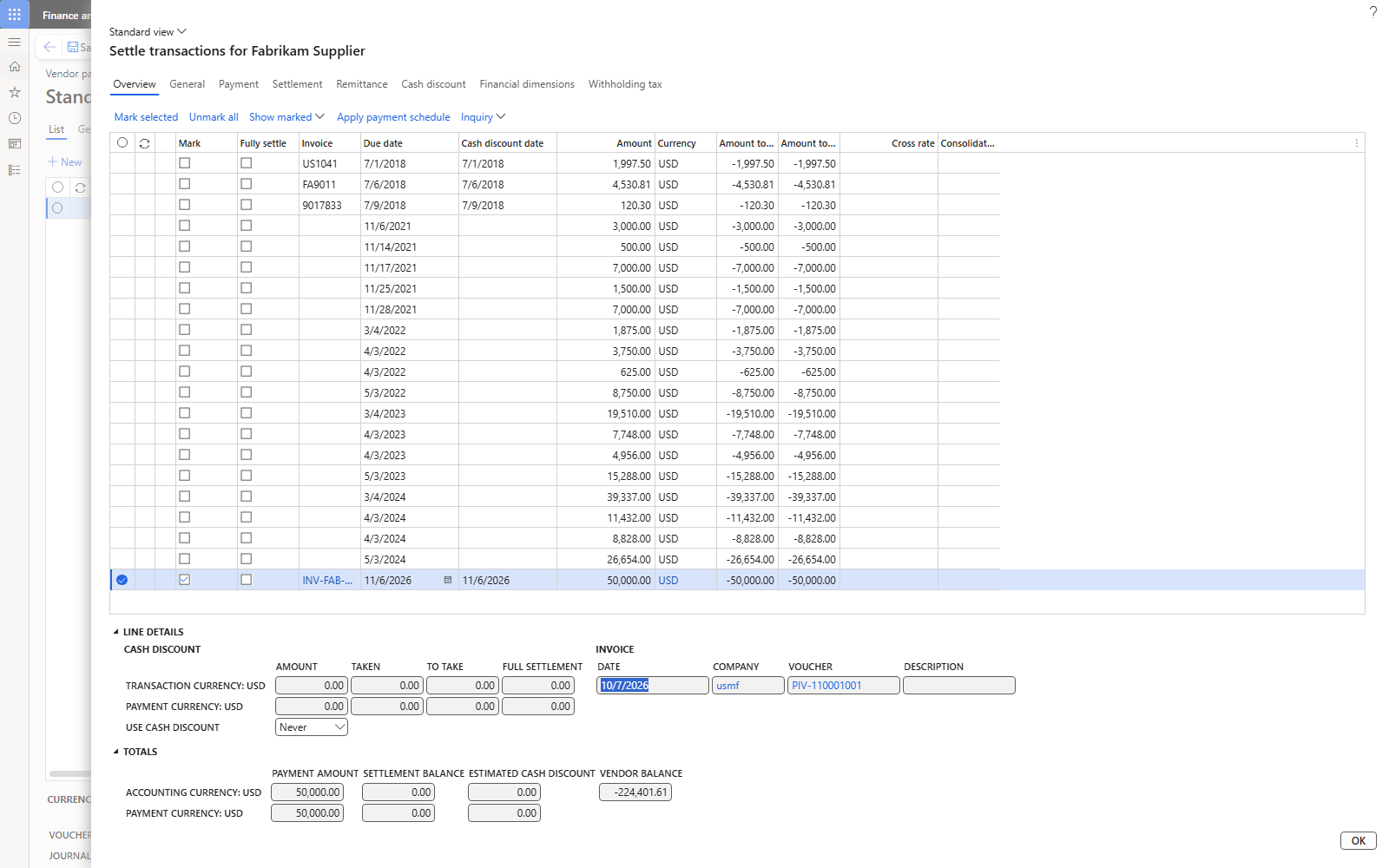Mark the US1041 invoice row
This screenshot has width=1389, height=868.
(x=184, y=163)
